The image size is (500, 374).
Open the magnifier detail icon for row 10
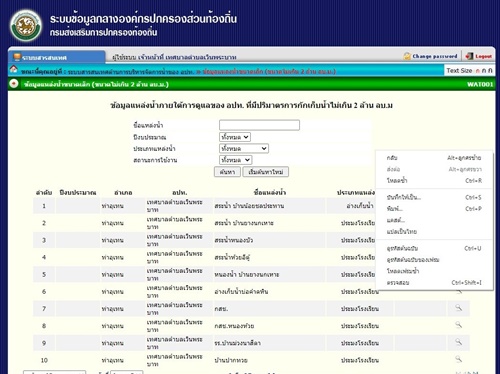click(459, 359)
